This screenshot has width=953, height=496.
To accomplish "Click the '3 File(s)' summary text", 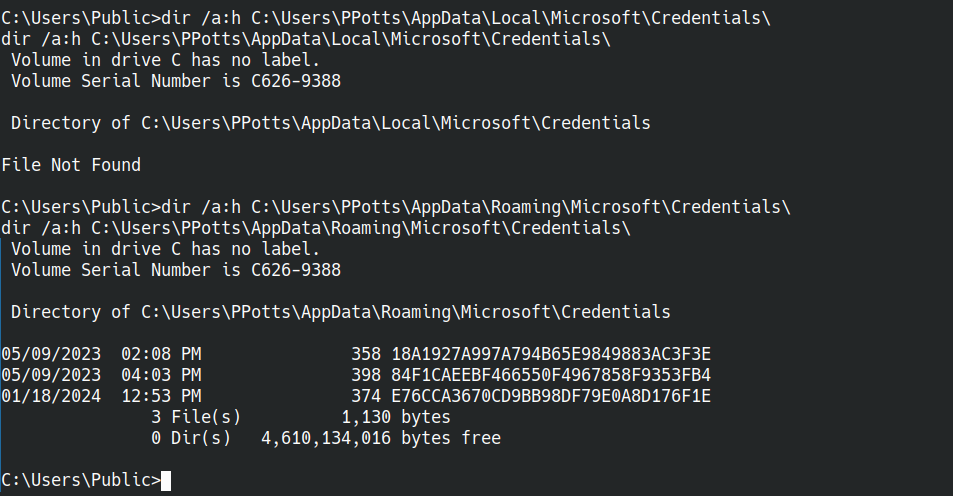I will 196,417.
